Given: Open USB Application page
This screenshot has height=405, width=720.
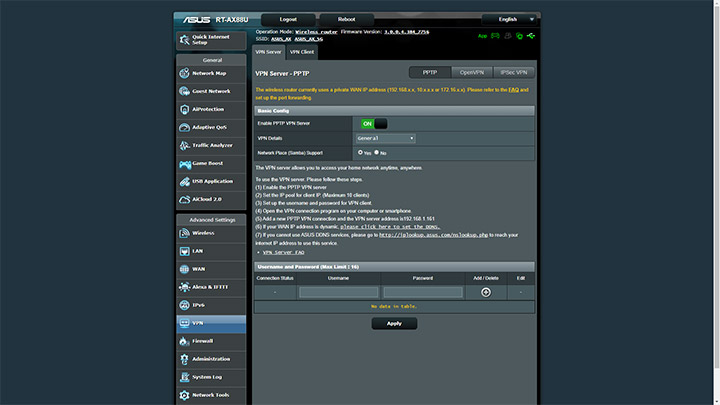Looking at the screenshot, I should [x=211, y=181].
